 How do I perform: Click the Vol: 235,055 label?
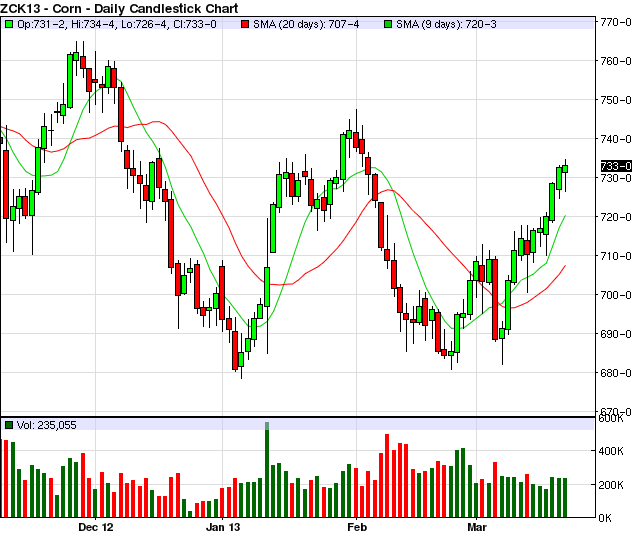(47, 425)
